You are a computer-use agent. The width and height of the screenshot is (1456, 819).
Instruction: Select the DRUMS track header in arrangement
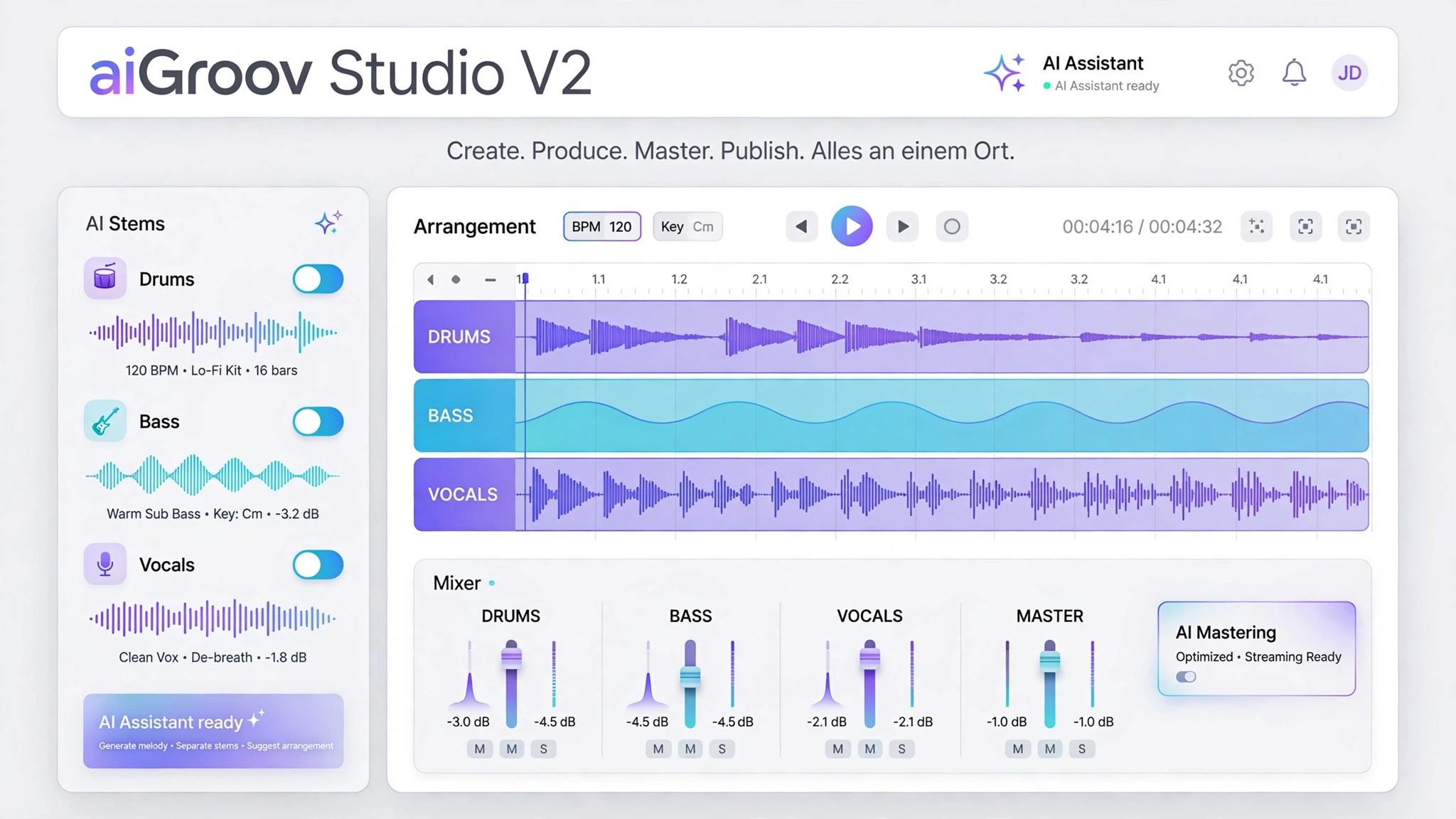coord(465,336)
